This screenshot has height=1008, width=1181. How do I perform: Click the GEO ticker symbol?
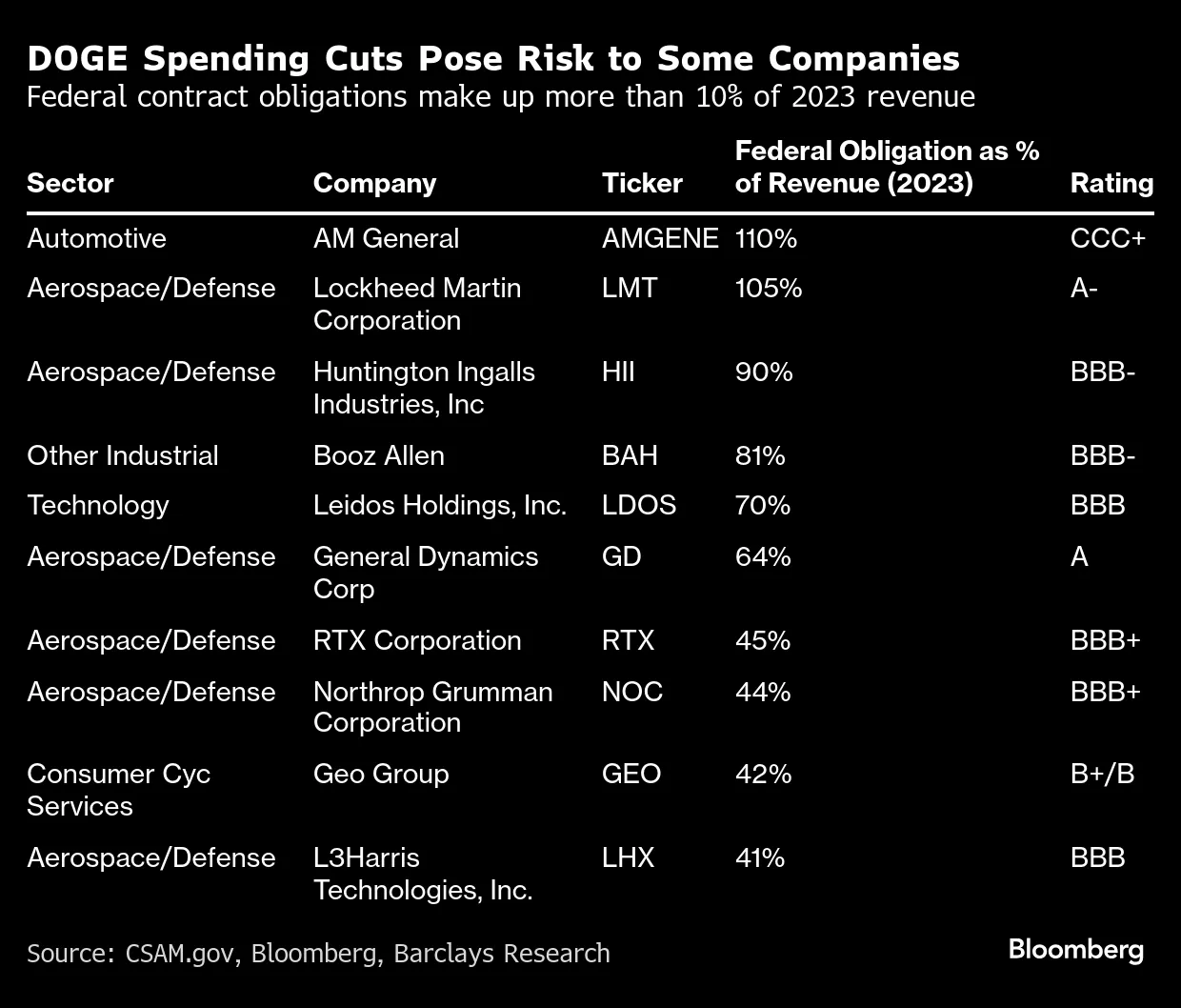click(631, 774)
